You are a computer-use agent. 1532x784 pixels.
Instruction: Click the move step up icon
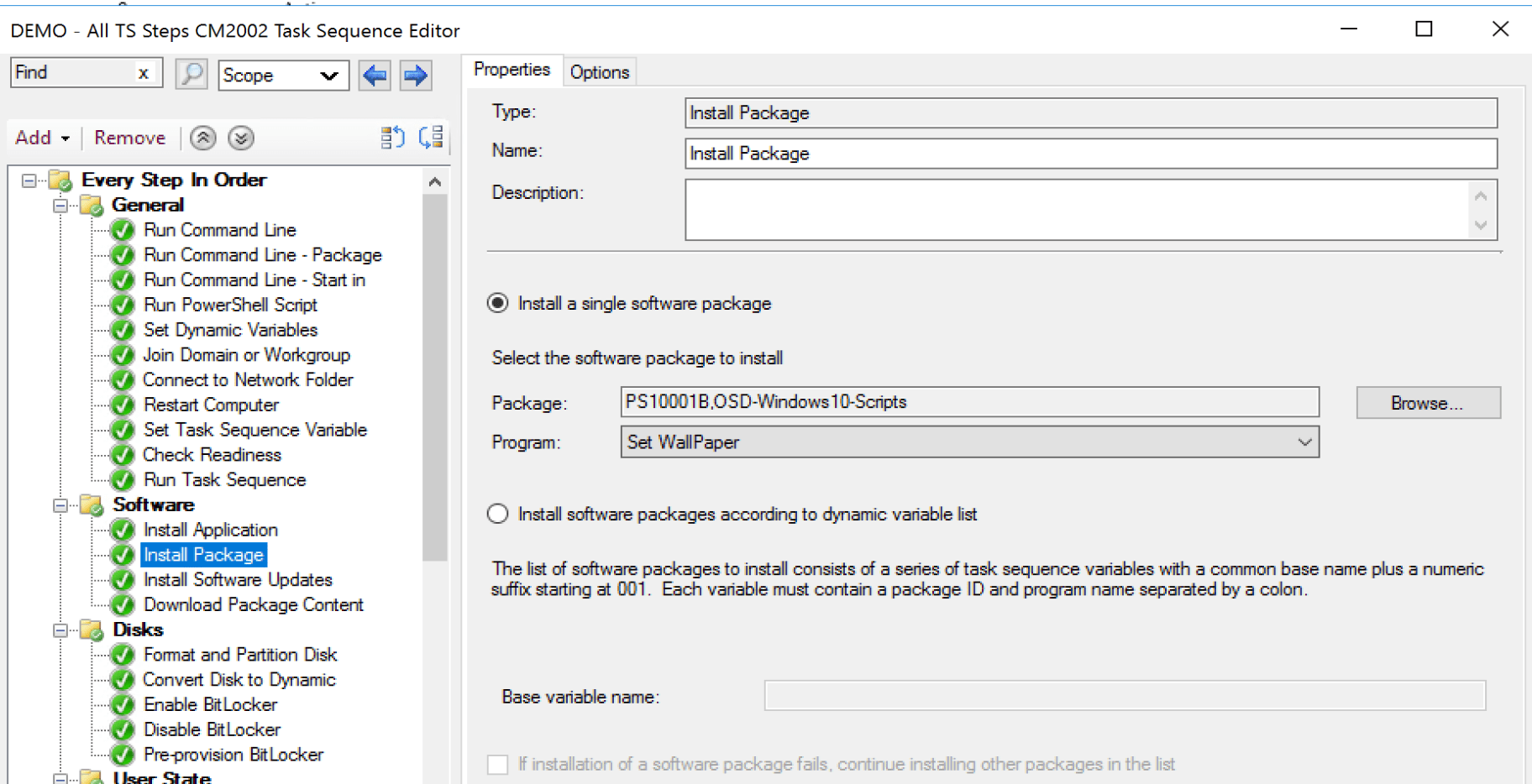pyautogui.click(x=202, y=137)
